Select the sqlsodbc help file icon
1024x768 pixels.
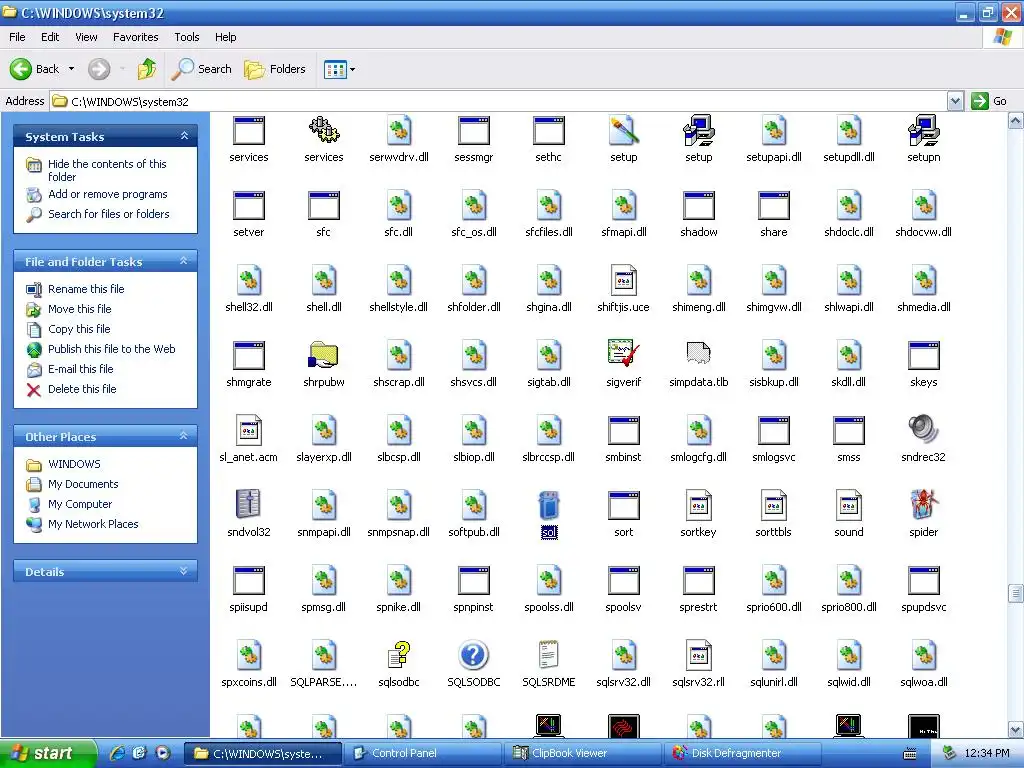399,656
